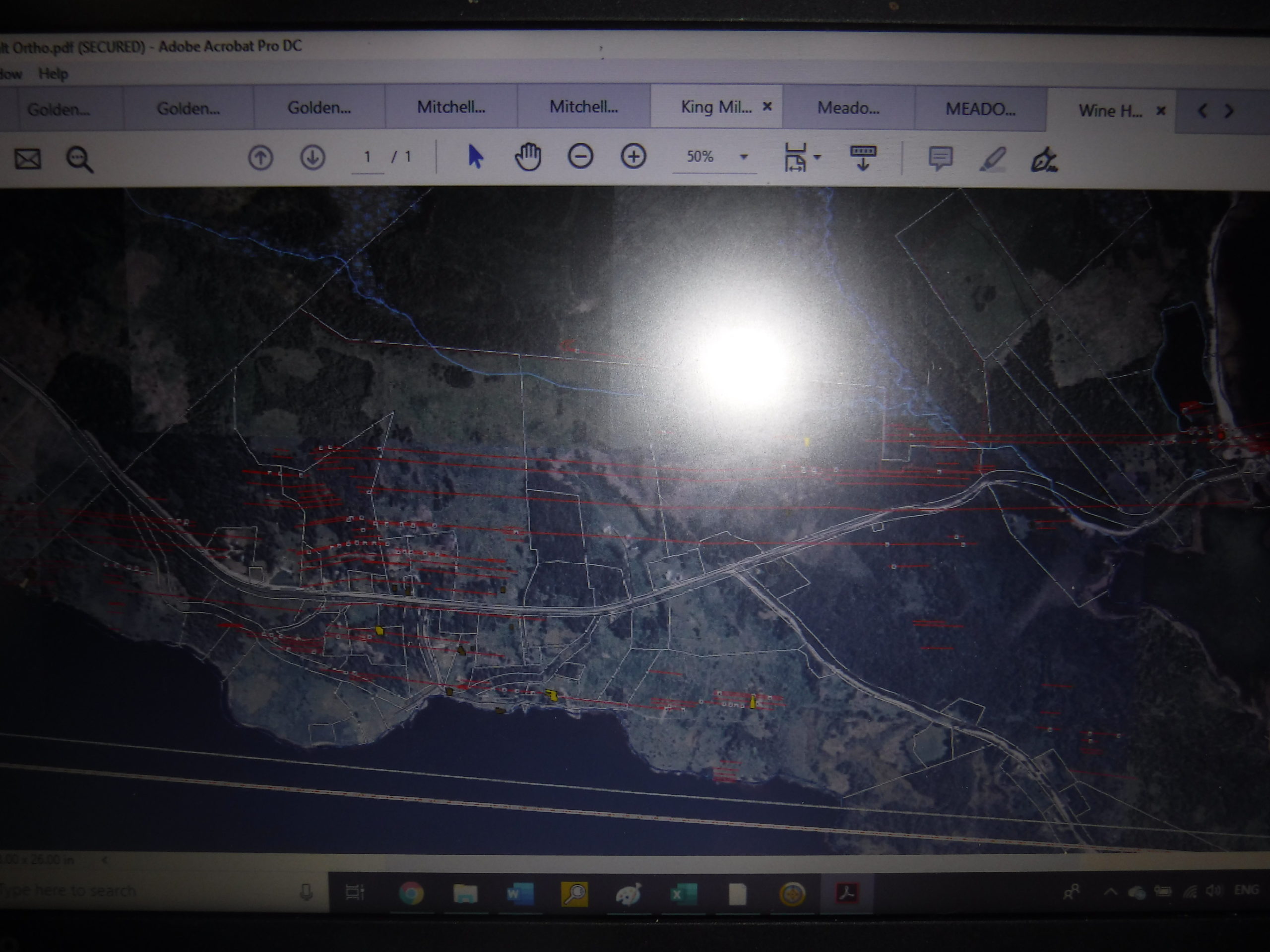
Task: Select the highlighter pen tool
Action: pos(992,159)
